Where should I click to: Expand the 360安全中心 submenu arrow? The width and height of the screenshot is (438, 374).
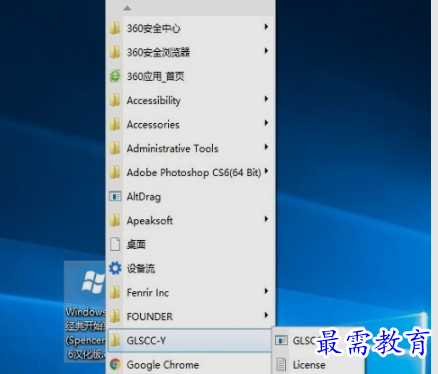(266, 27)
